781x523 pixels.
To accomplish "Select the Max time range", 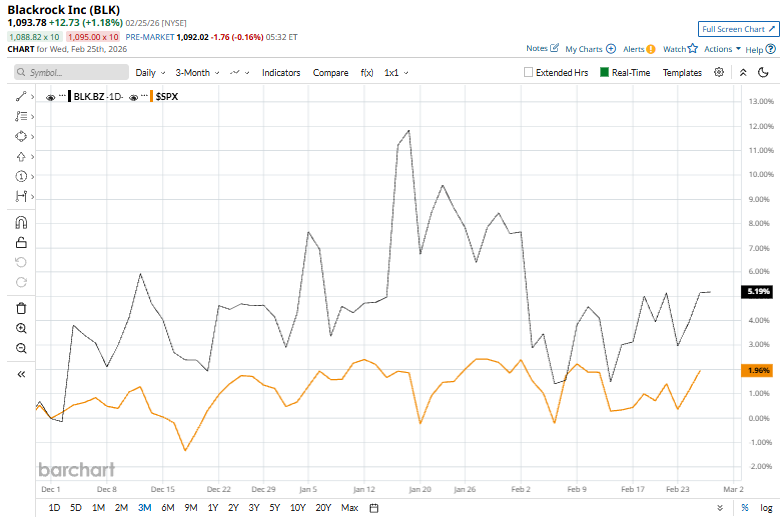I will 350,508.
